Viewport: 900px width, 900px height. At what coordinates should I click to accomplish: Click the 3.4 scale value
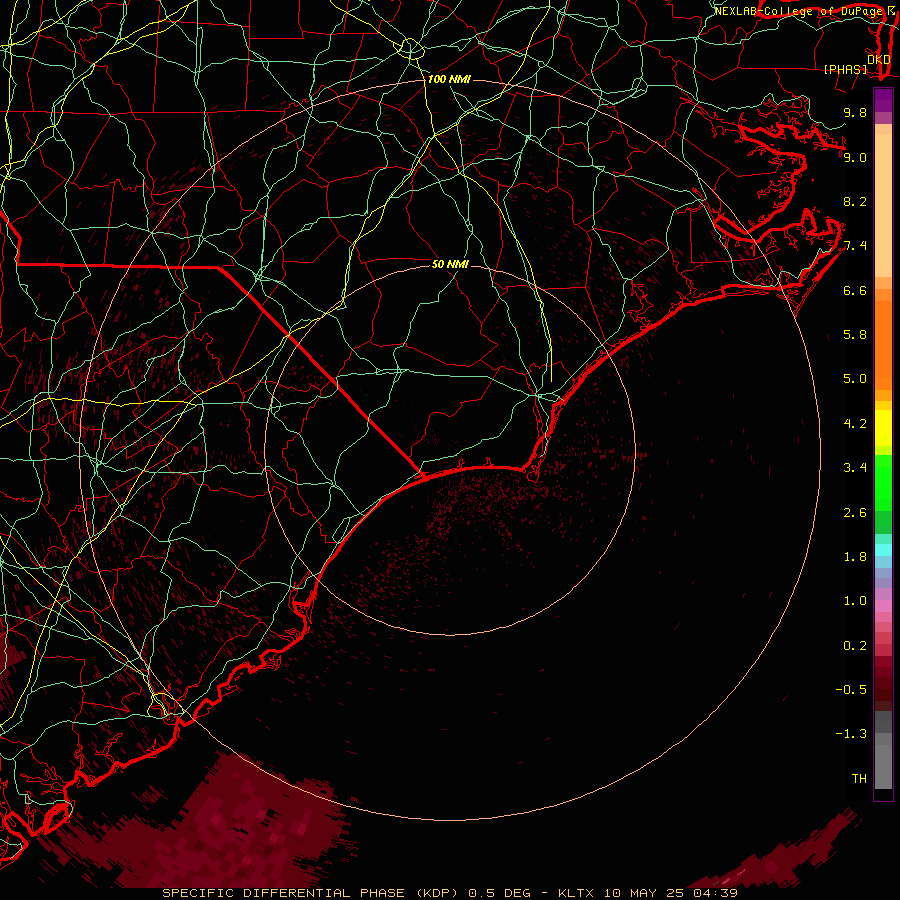point(855,468)
